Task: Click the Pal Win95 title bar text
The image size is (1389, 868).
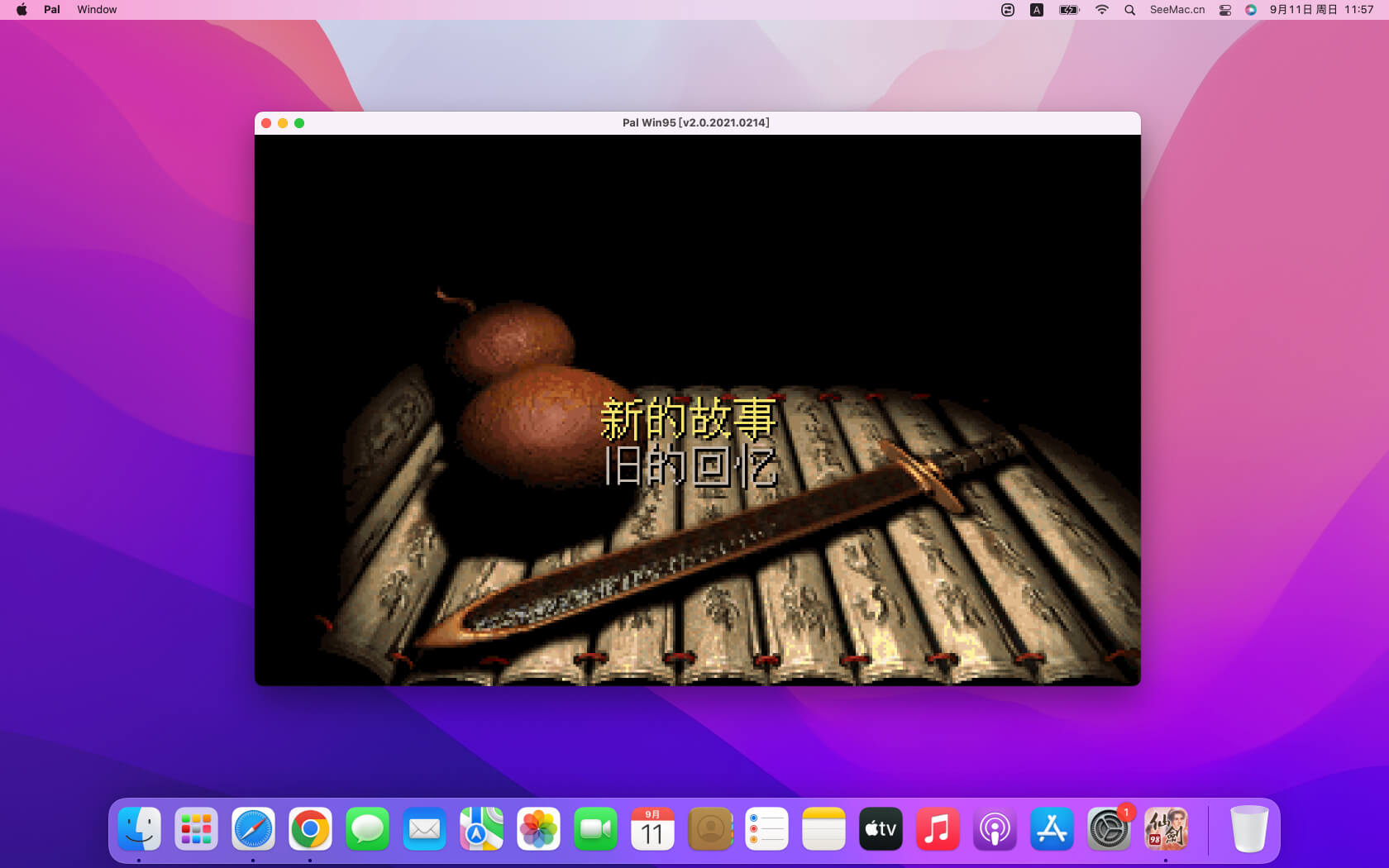Action: click(x=696, y=123)
